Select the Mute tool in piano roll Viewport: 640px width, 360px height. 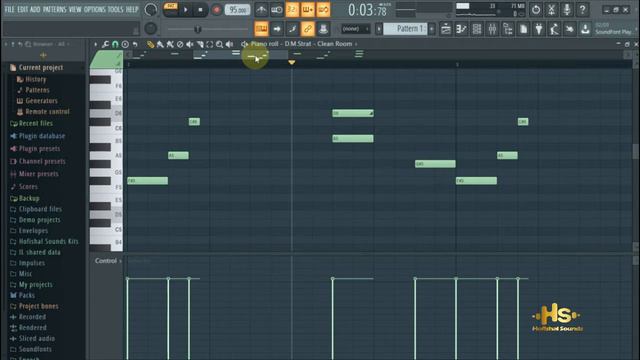click(190, 44)
